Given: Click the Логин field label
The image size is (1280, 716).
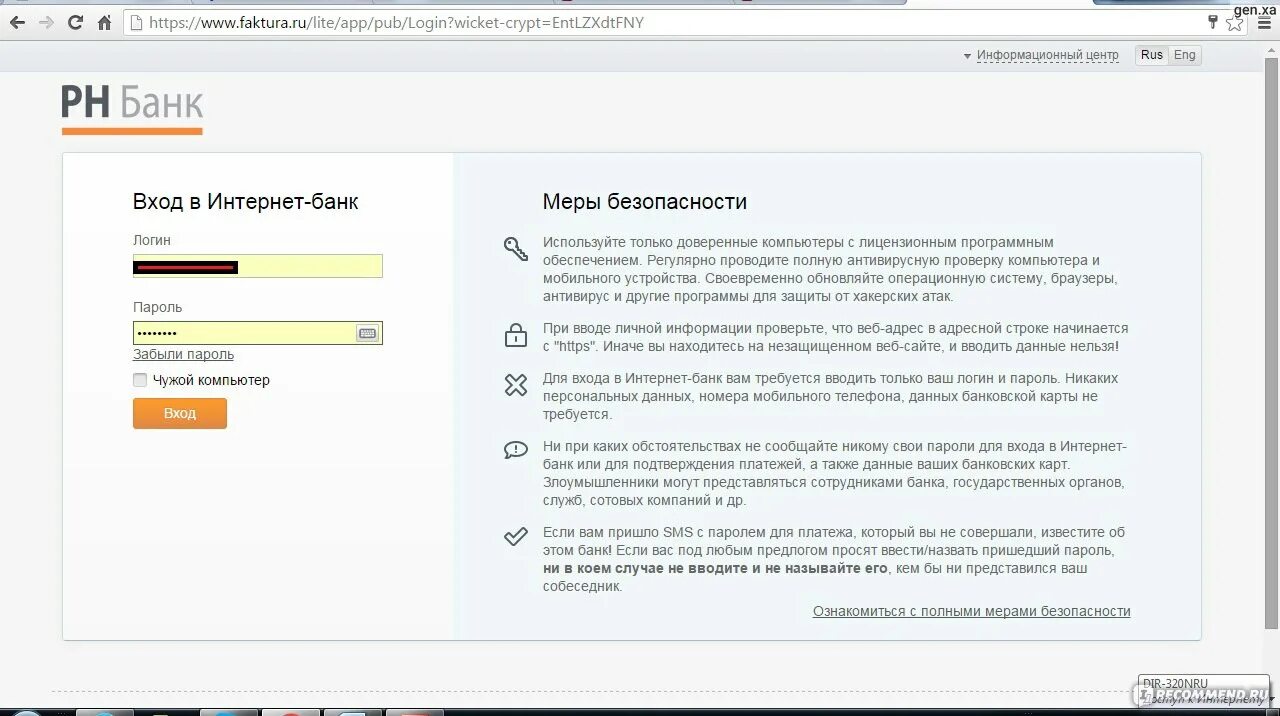Looking at the screenshot, I should pyautogui.click(x=152, y=240).
